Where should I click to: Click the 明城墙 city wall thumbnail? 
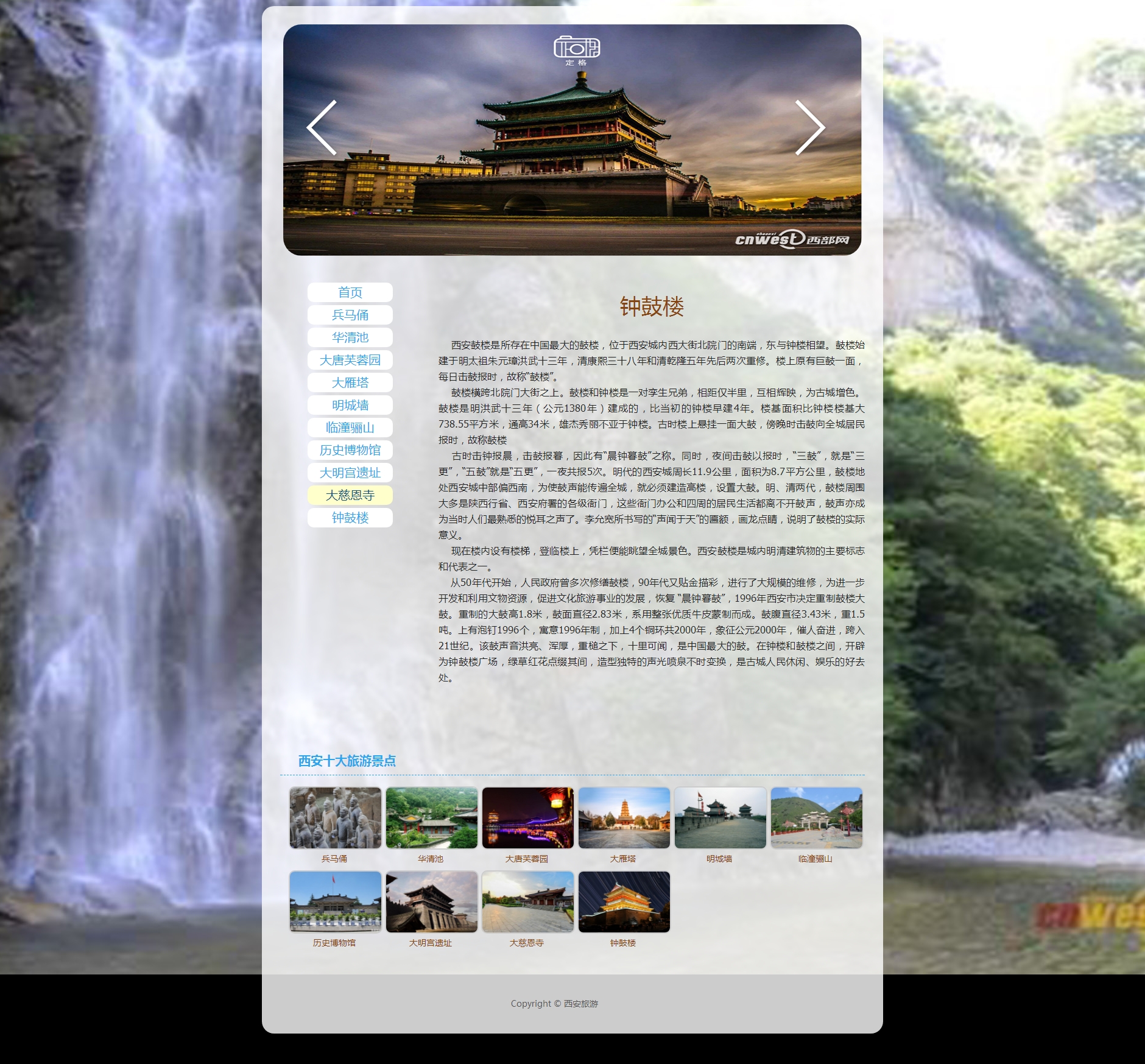(x=720, y=817)
